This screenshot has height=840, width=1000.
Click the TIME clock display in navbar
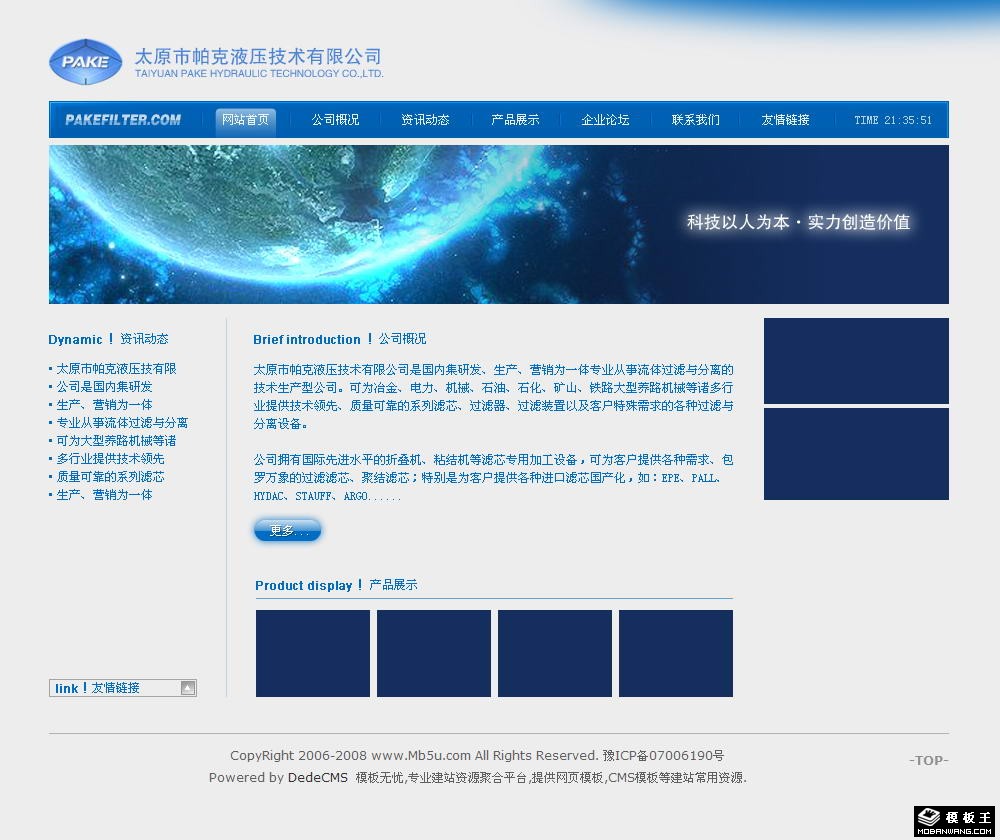pos(893,120)
